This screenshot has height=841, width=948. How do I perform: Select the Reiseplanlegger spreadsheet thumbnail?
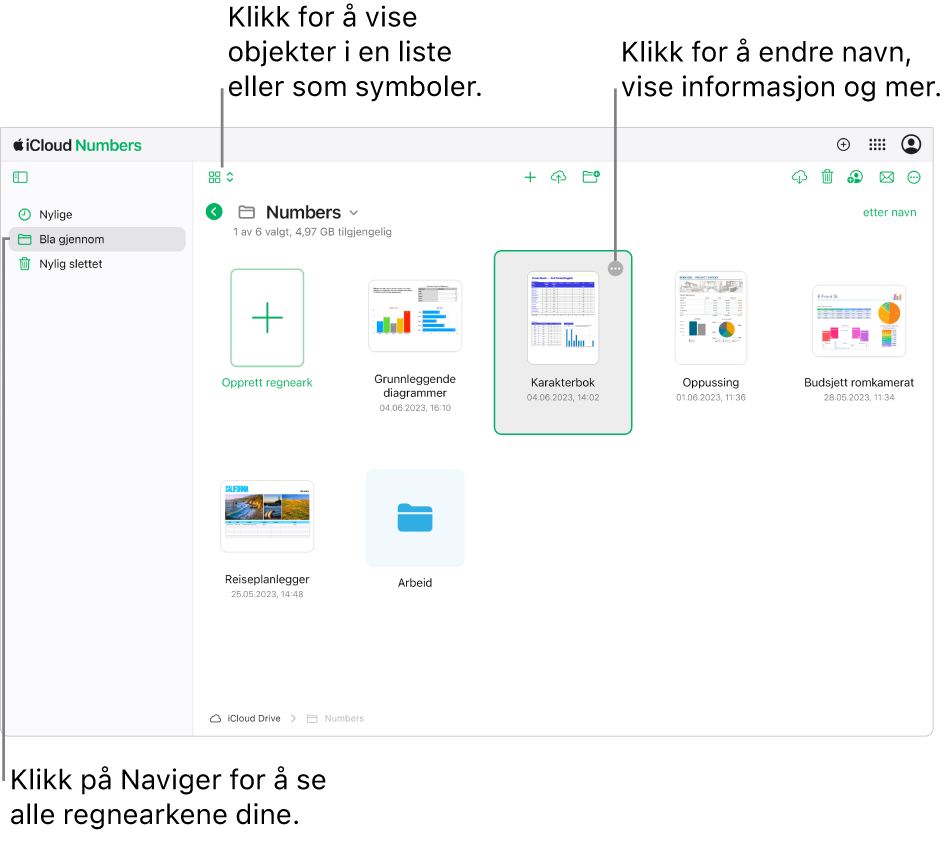point(267,516)
